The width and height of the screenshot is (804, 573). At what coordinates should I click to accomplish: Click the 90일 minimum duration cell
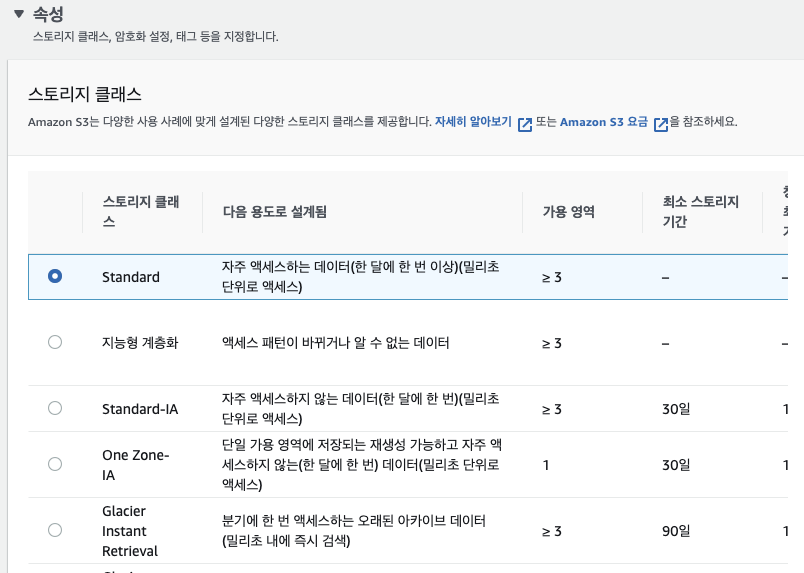click(676, 531)
